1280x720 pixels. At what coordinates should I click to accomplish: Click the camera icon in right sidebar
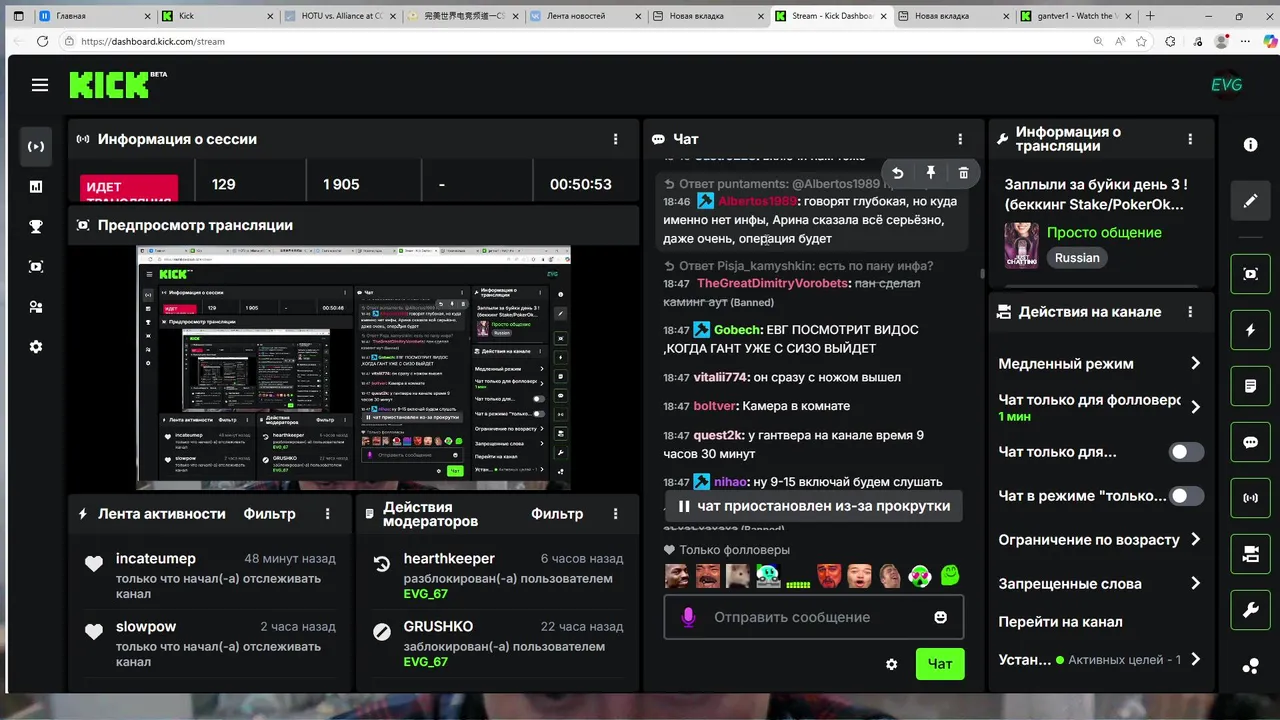coord(1250,554)
